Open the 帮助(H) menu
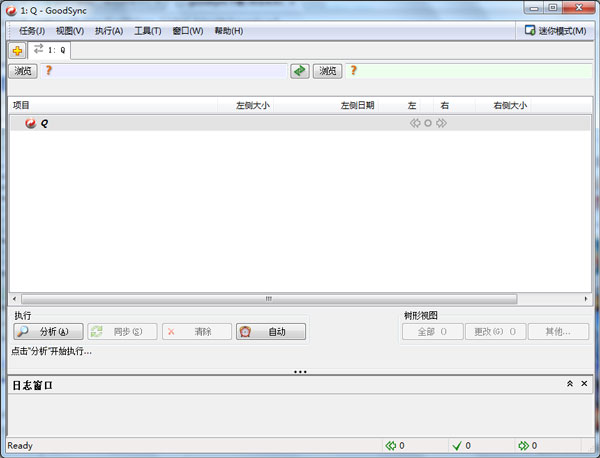Image resolution: width=600 pixels, height=458 pixels. coord(229,31)
